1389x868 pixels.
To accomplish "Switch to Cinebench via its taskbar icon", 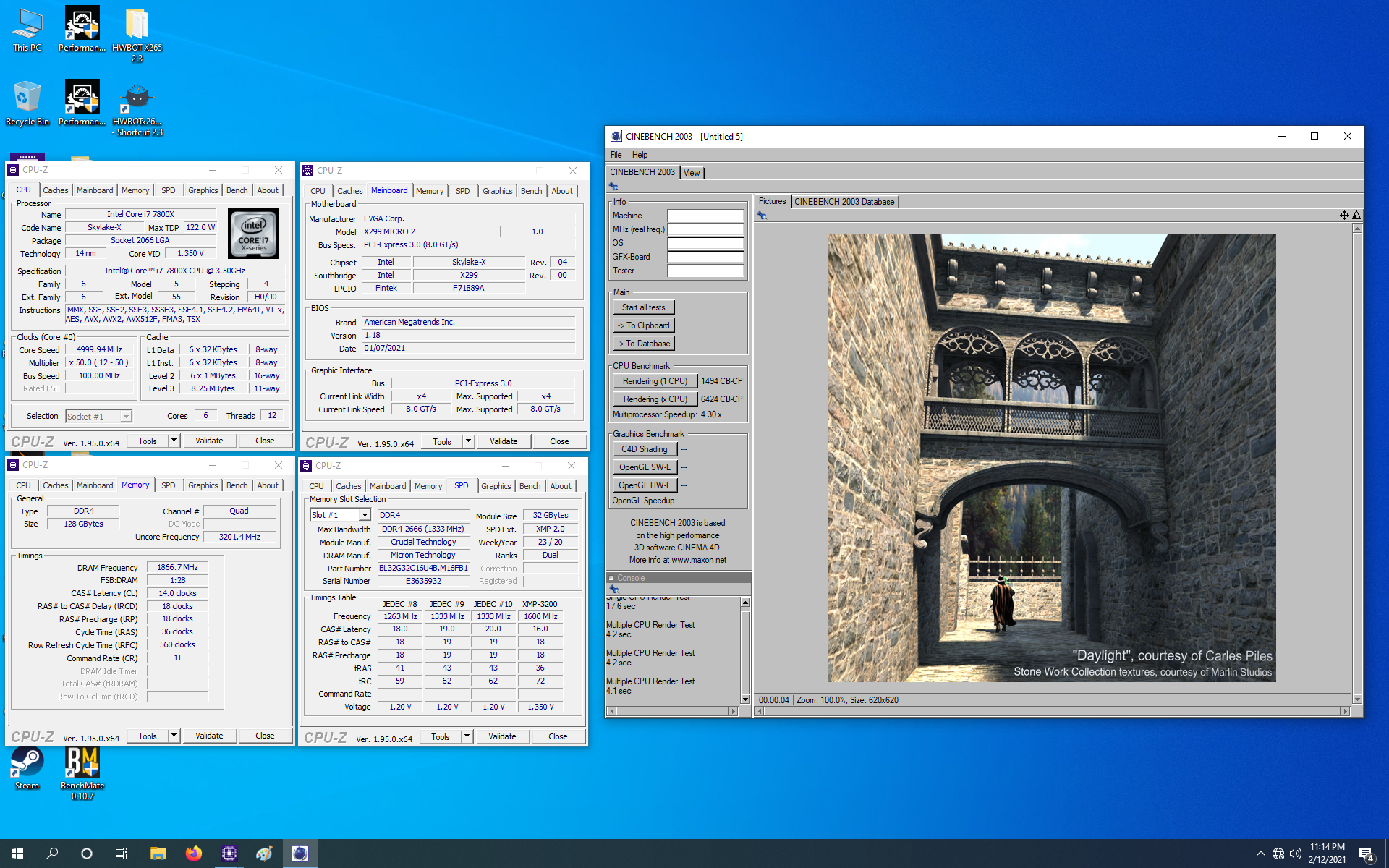I will click(300, 854).
